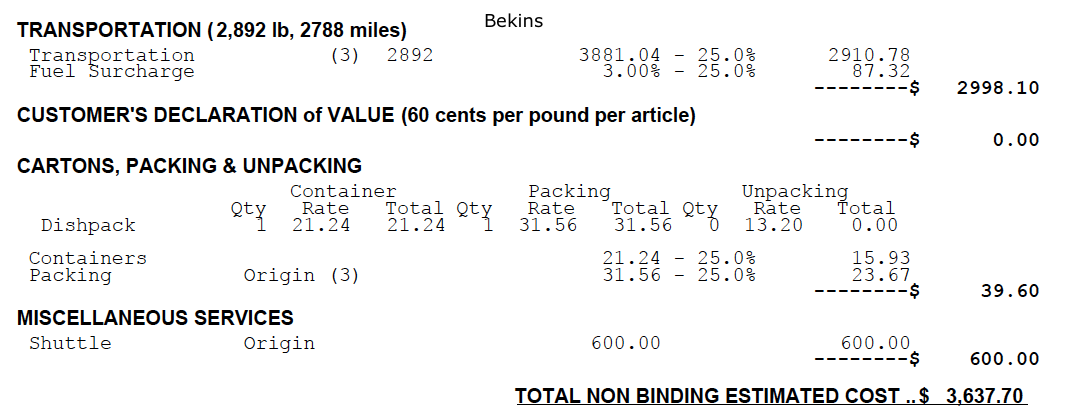Click the Bekins company name at top

click(513, 20)
